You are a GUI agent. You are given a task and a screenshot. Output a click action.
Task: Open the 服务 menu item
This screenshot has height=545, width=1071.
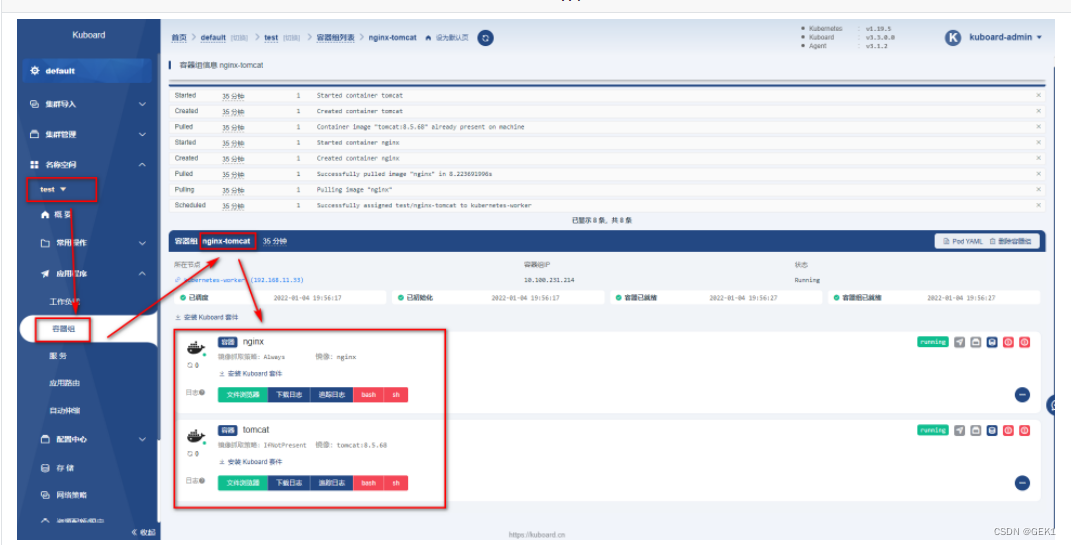(59, 357)
